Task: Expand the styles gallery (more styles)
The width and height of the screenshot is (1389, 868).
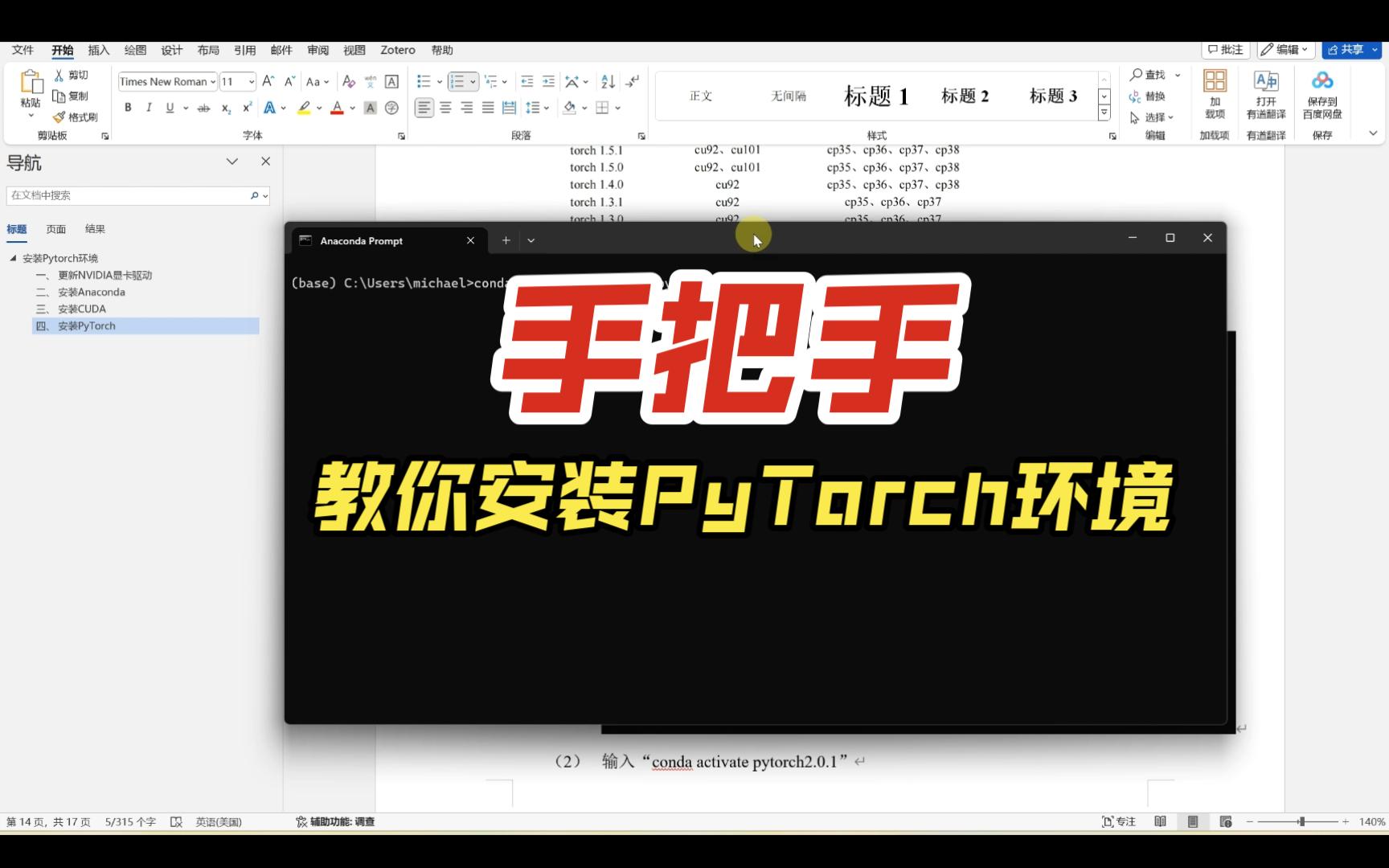Action: (1104, 114)
